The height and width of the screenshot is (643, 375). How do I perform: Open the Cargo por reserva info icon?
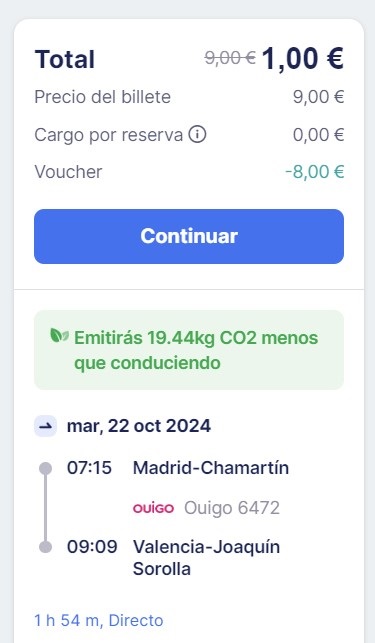197,135
